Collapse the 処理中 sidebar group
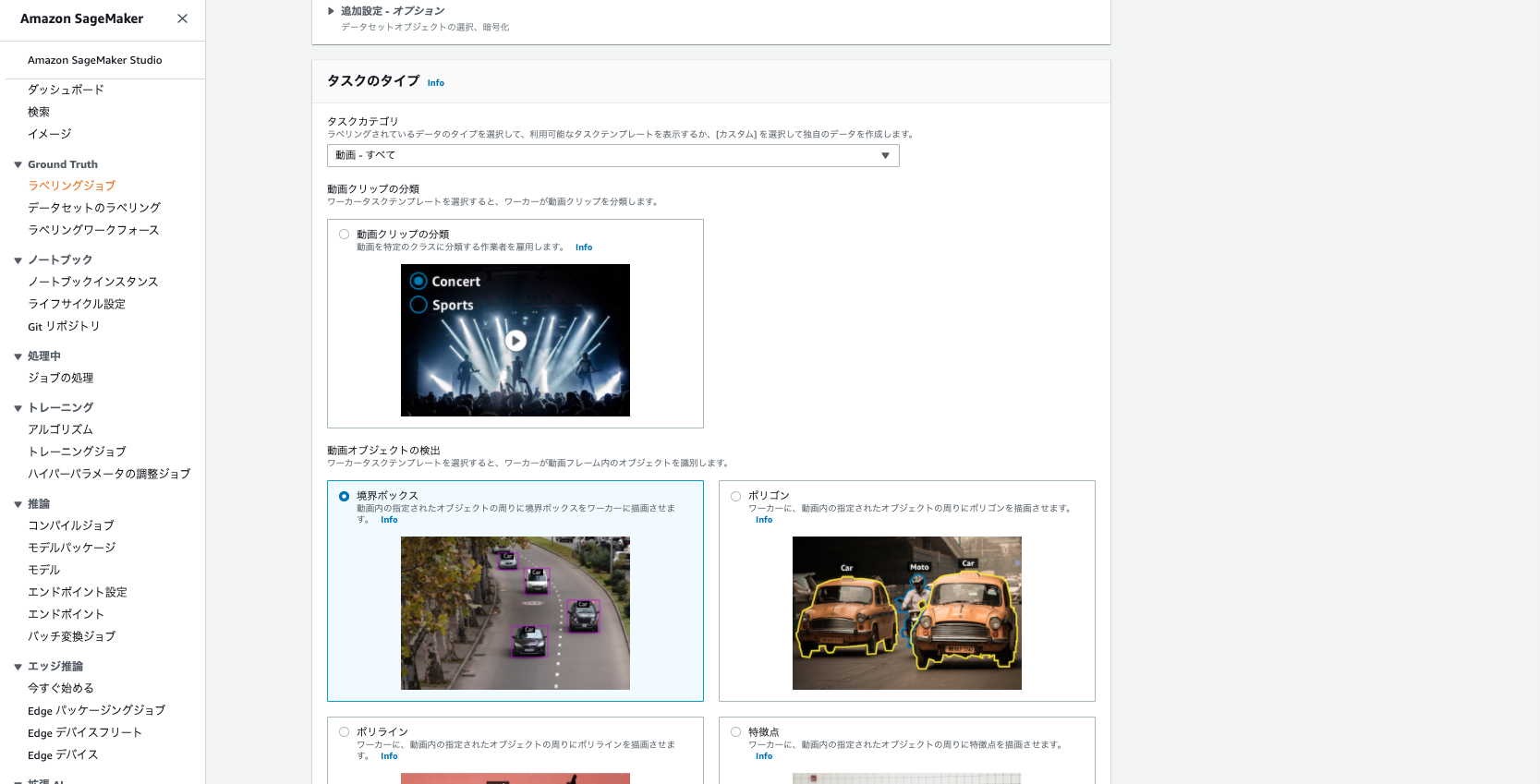1540x784 pixels. (x=18, y=356)
